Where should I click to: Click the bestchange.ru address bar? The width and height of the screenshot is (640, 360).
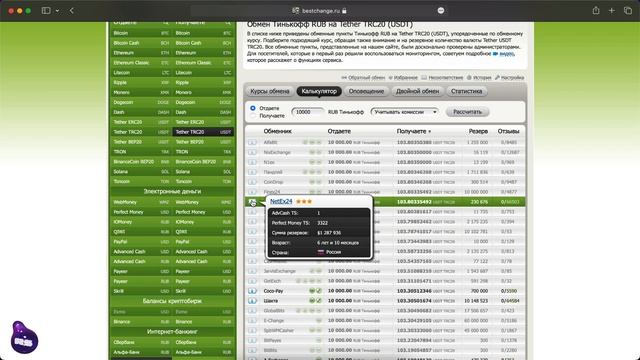[x=319, y=11]
